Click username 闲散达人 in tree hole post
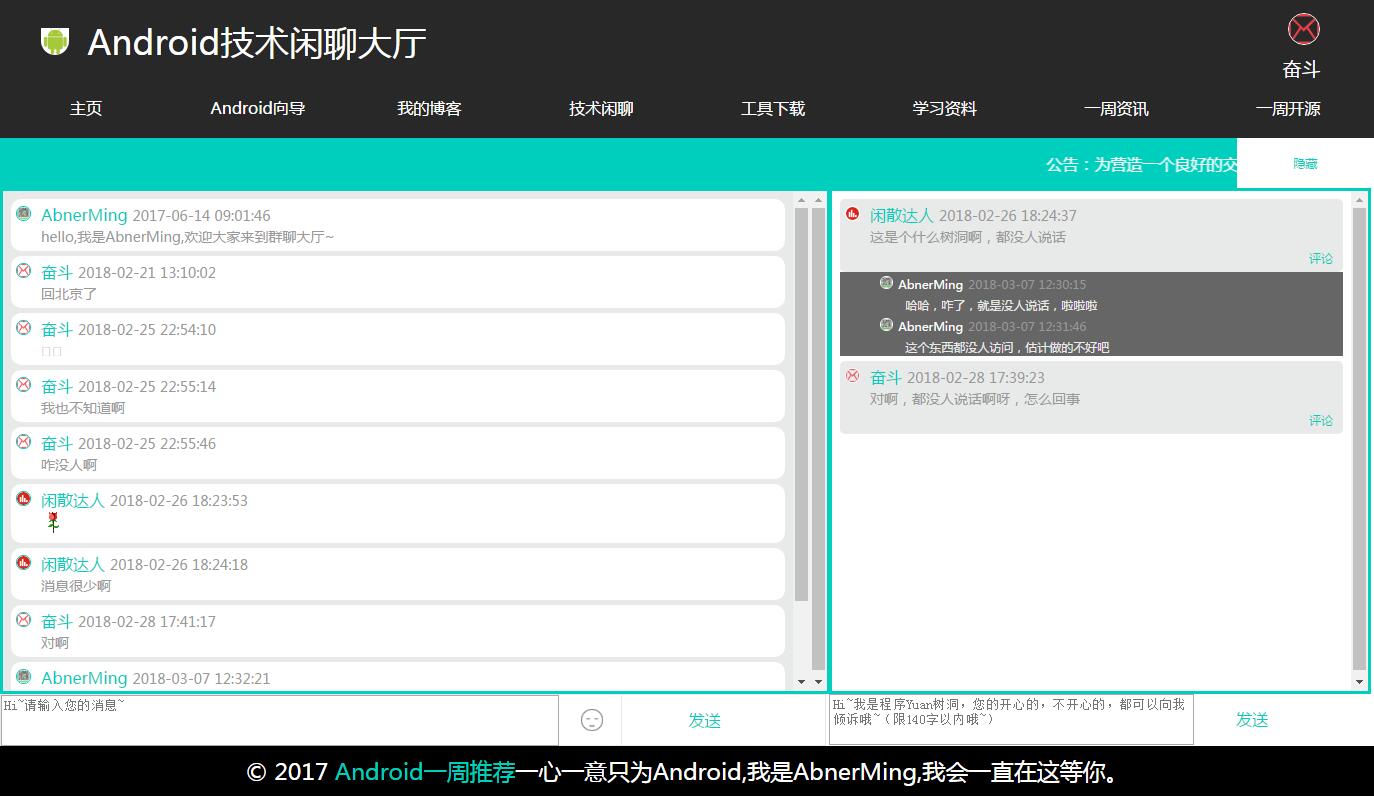Viewport: 1374px width, 798px height. click(901, 215)
